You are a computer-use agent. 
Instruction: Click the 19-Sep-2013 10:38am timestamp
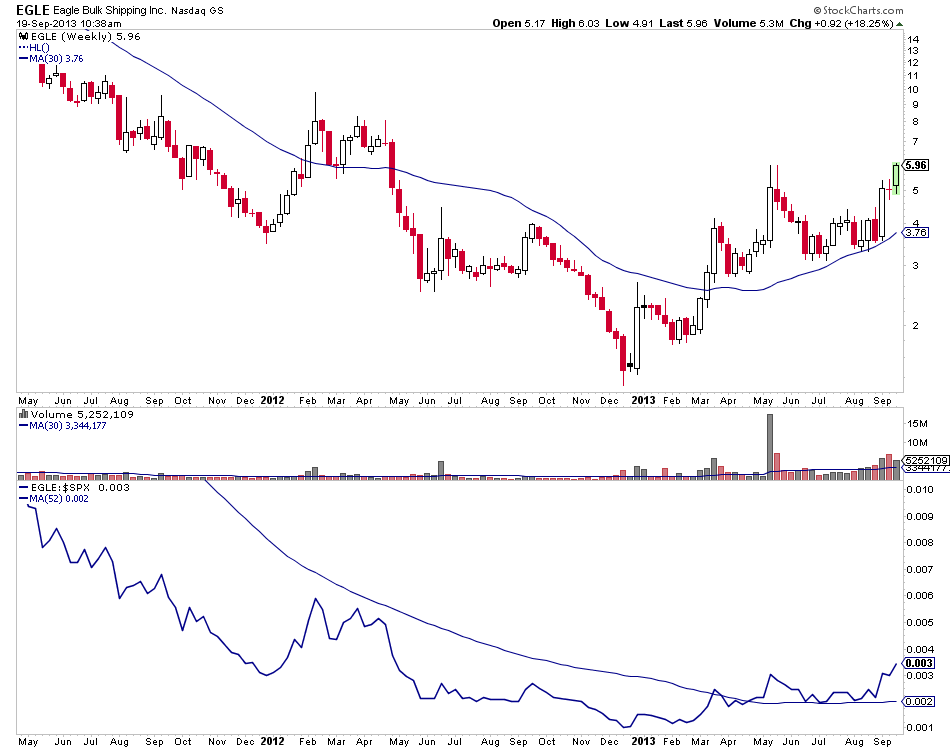pyautogui.click(x=68, y=24)
